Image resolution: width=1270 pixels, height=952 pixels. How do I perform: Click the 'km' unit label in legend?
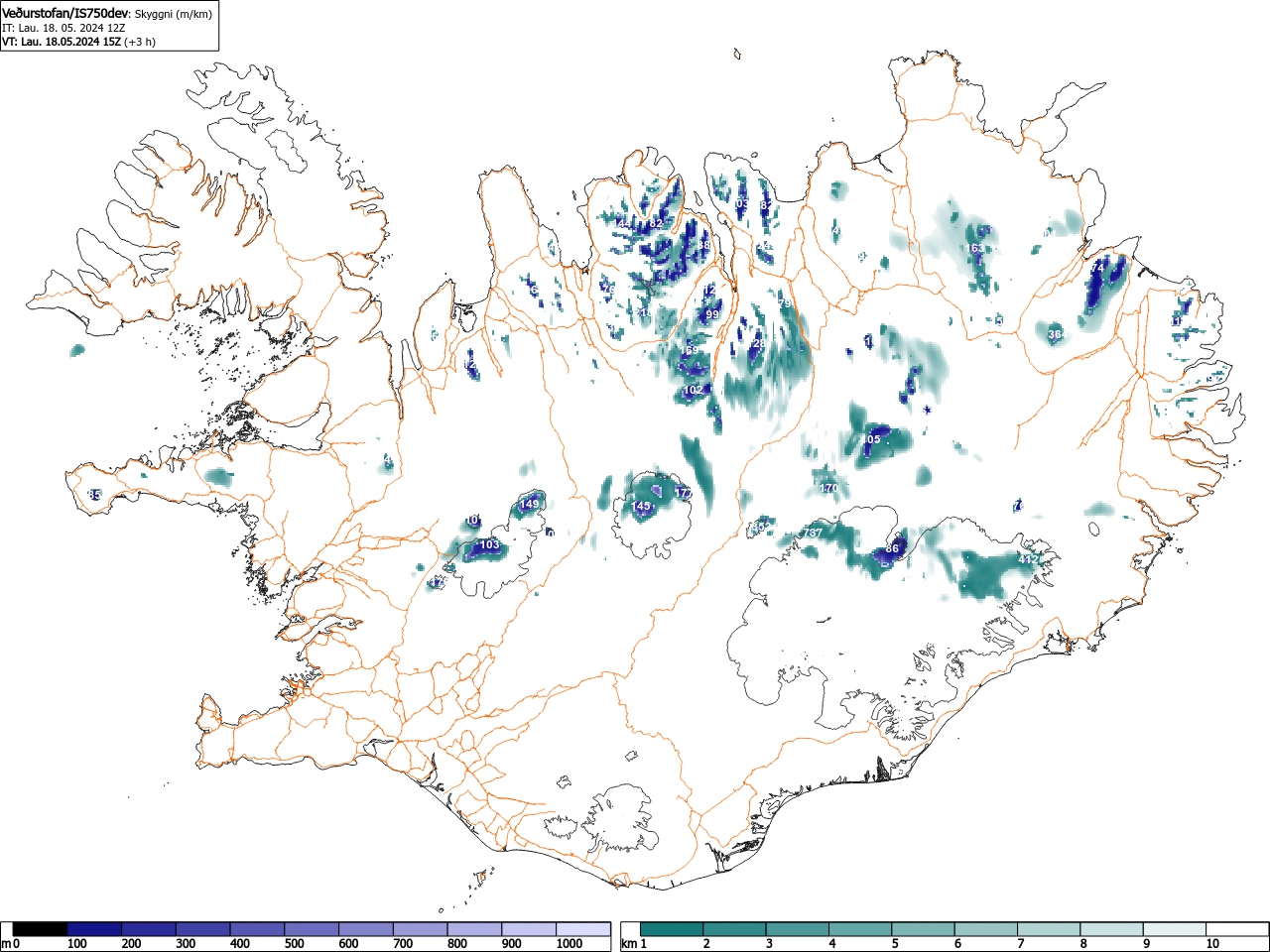pyautogui.click(x=628, y=944)
